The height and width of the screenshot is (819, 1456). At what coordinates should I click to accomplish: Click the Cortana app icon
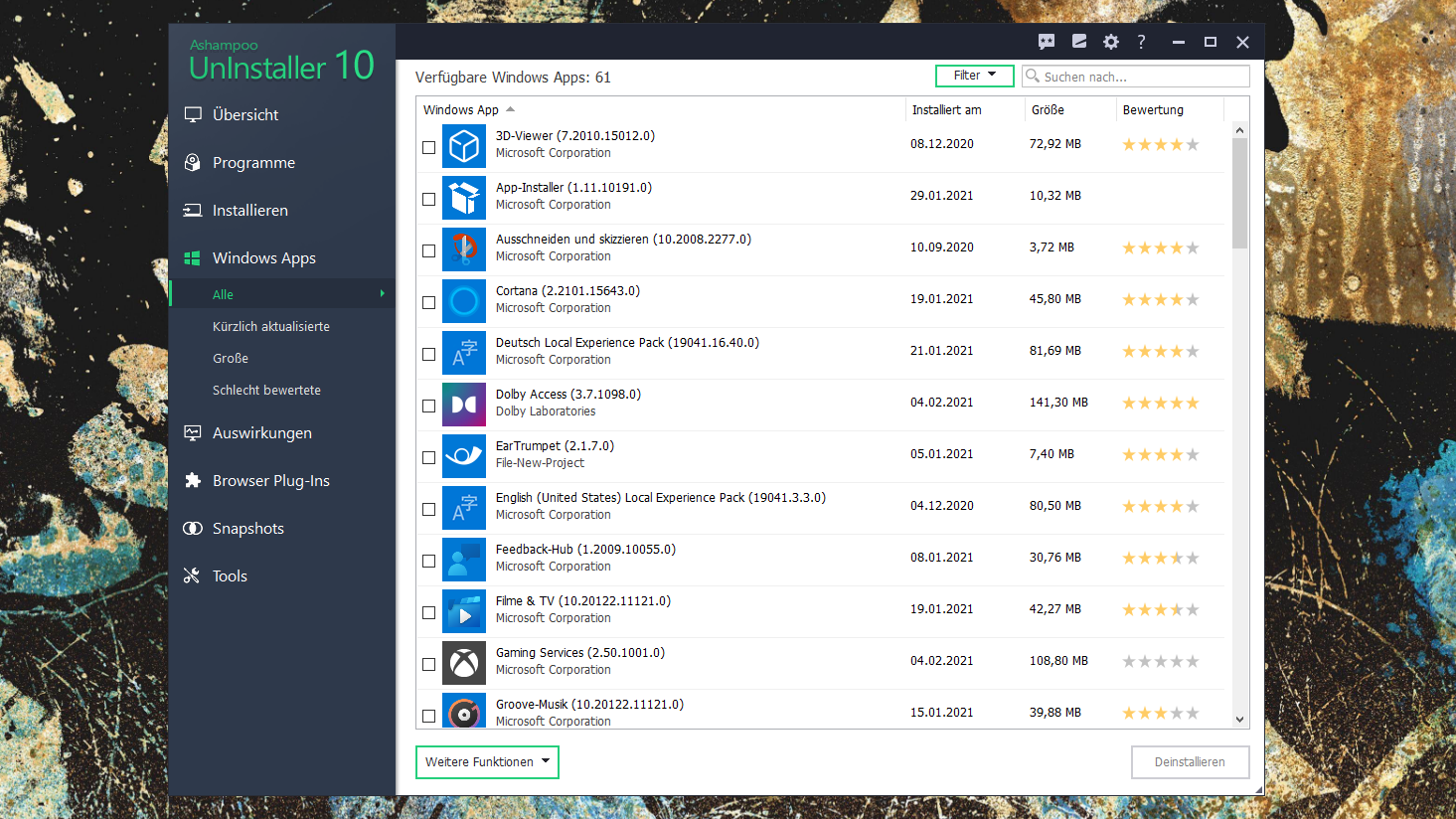click(464, 301)
